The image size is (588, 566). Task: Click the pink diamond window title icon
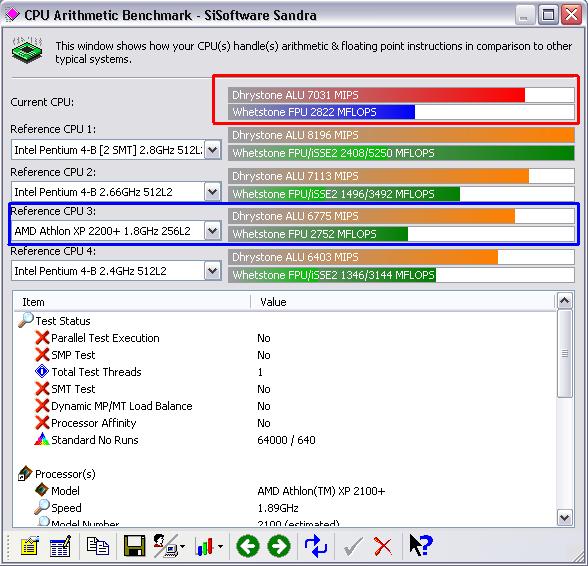tap(12, 15)
